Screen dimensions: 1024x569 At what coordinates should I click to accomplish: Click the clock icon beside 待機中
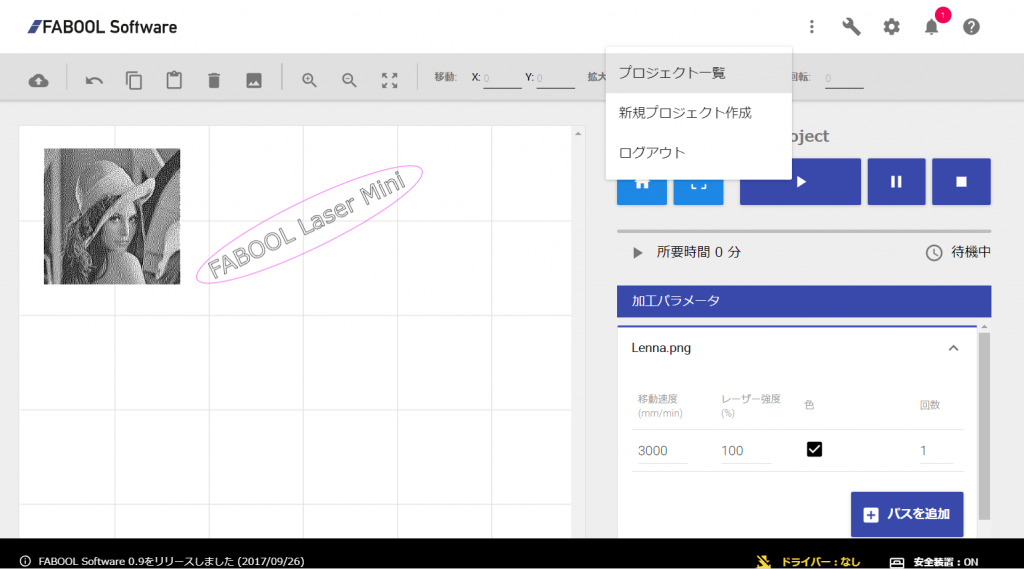934,253
